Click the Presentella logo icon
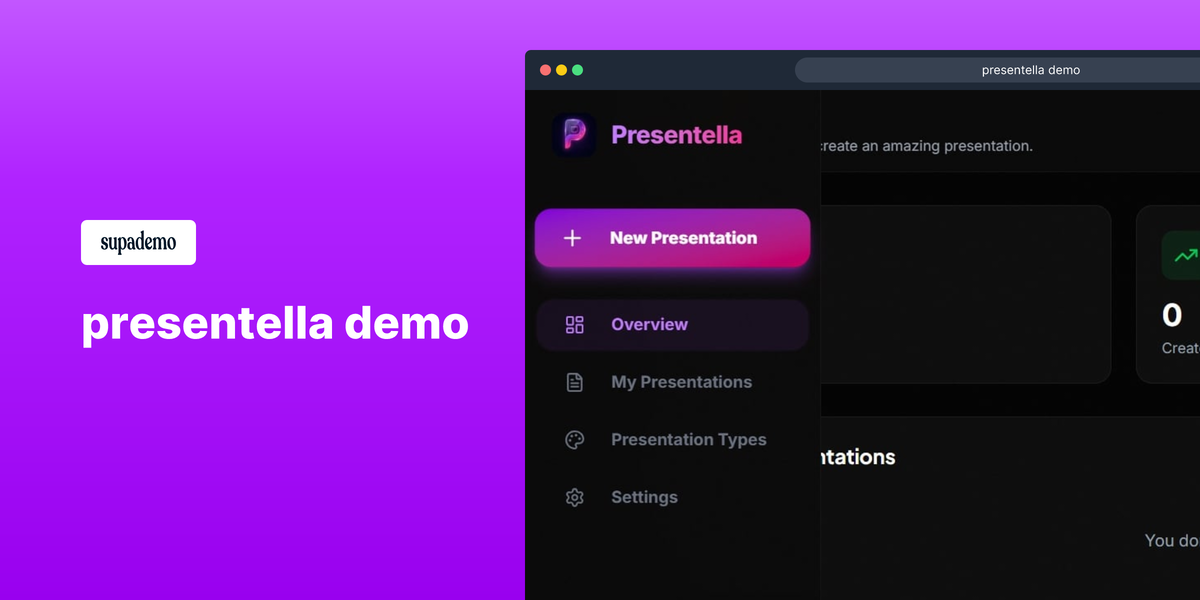Viewport: 1200px width, 600px height. pos(574,135)
